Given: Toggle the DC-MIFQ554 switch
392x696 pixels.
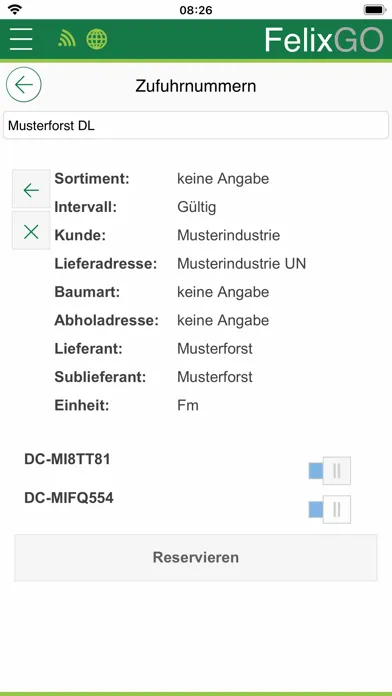Looking at the screenshot, I should click(329, 510).
